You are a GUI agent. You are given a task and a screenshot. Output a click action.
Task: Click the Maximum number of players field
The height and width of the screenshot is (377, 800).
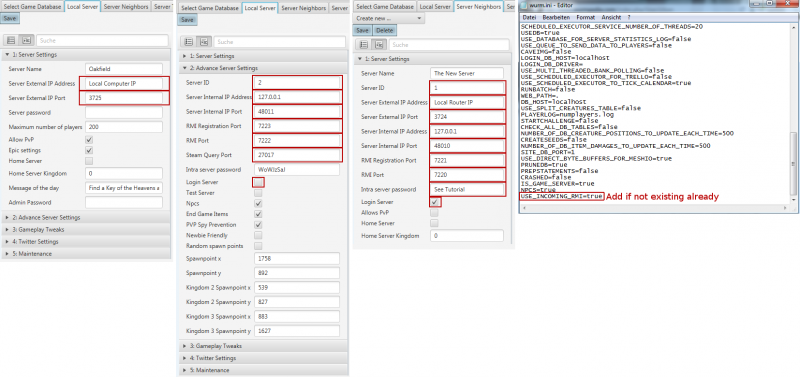point(124,127)
